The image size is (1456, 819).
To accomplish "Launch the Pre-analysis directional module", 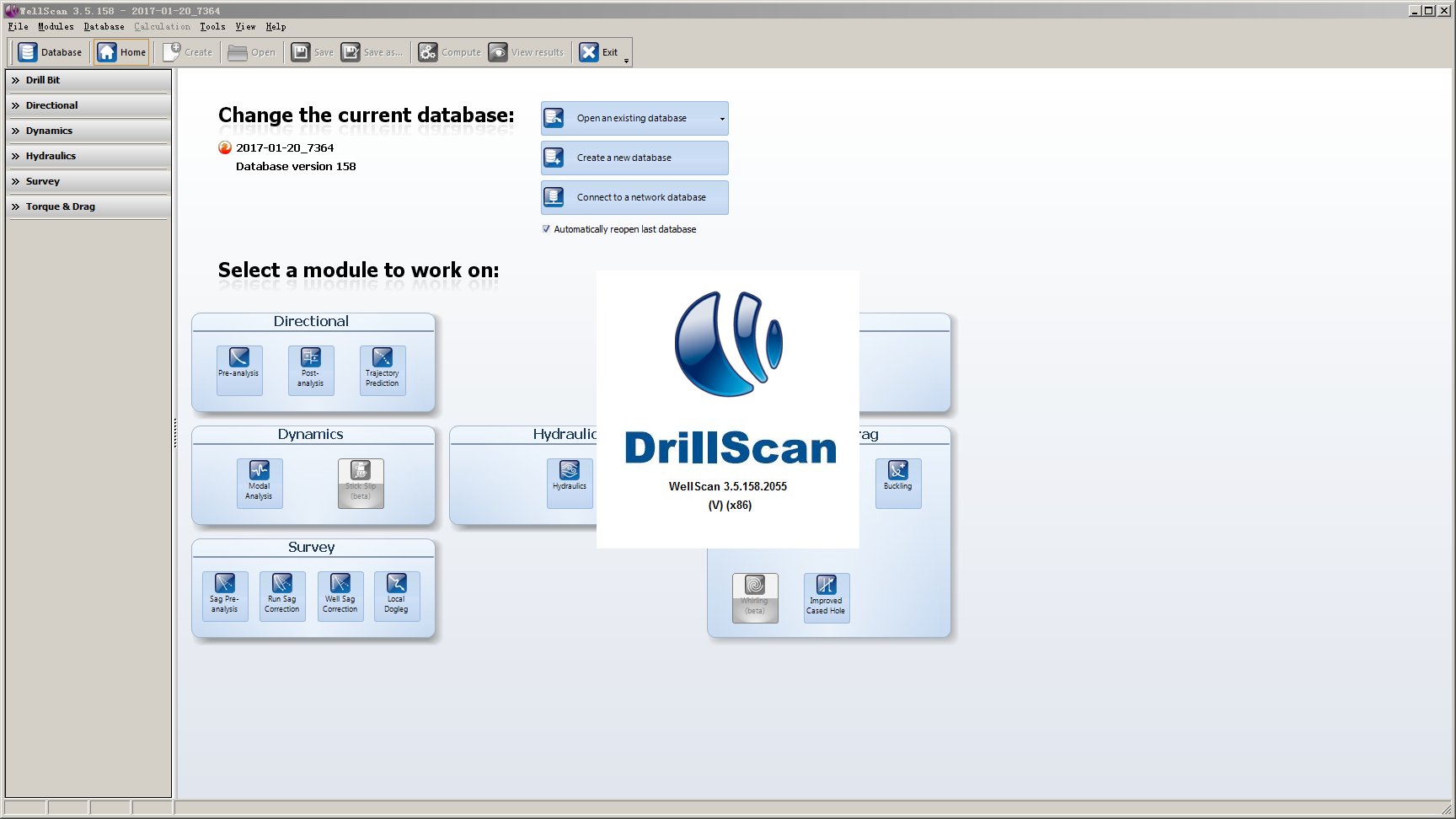I will click(x=239, y=370).
